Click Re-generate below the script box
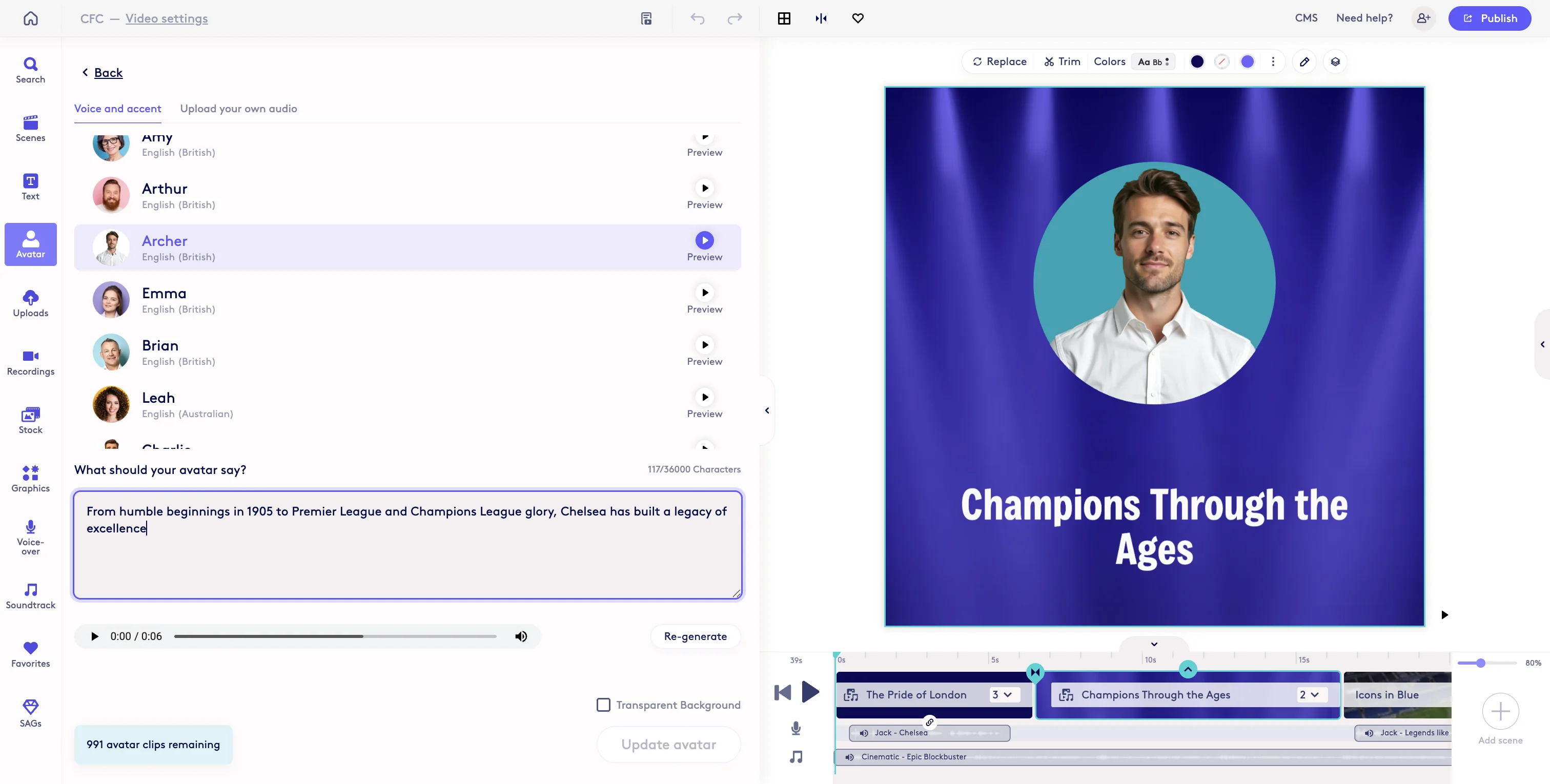 [x=696, y=636]
